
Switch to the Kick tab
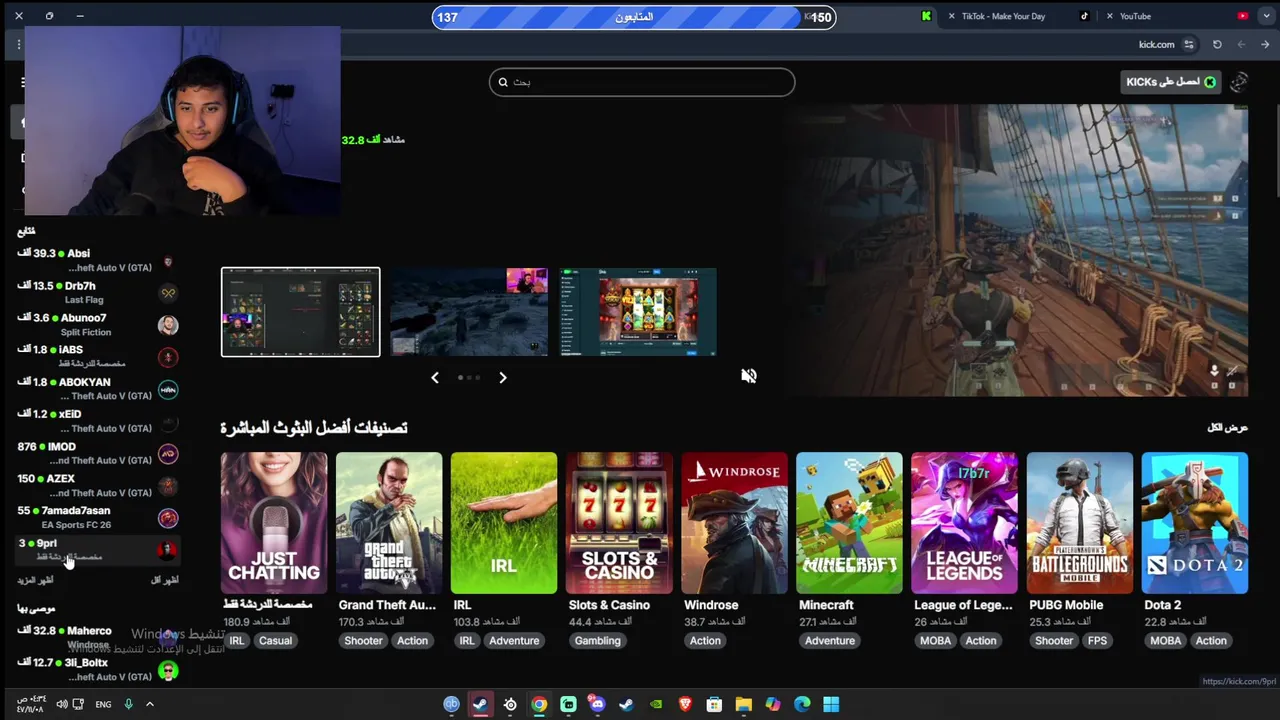(868, 16)
